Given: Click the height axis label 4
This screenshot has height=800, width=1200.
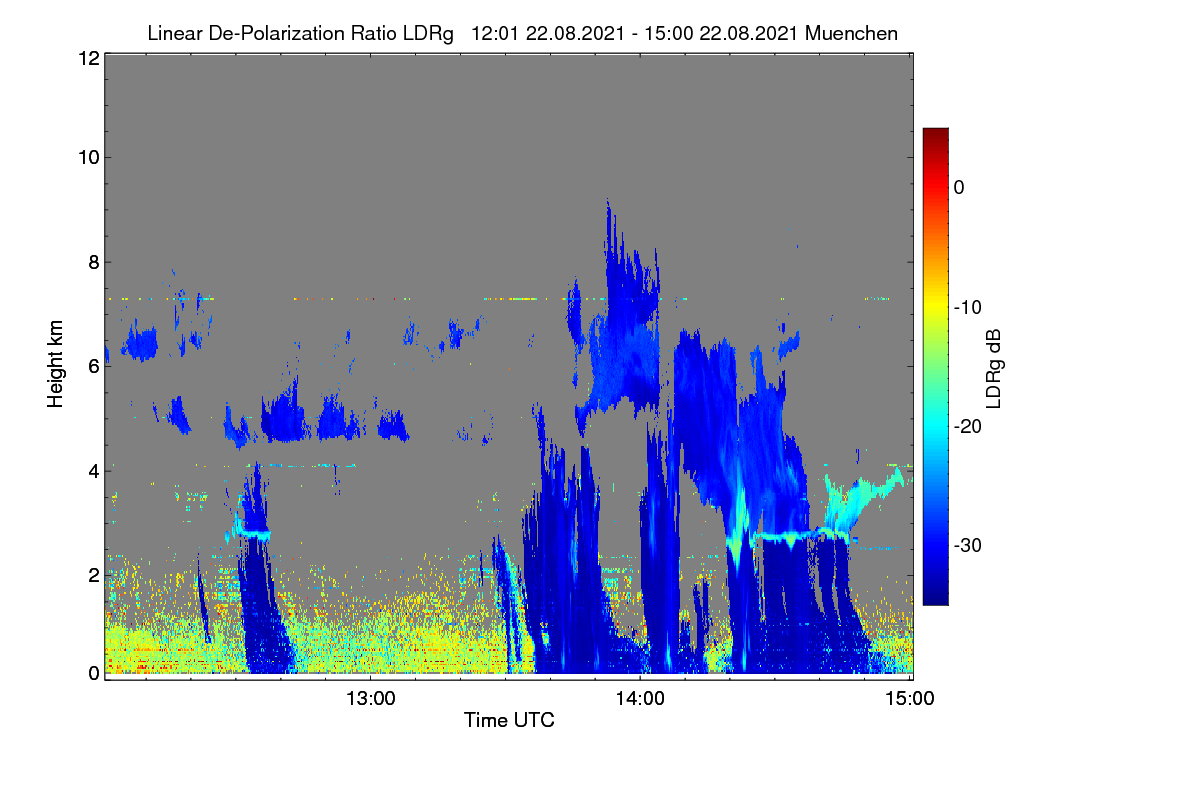Looking at the screenshot, I should [92, 470].
